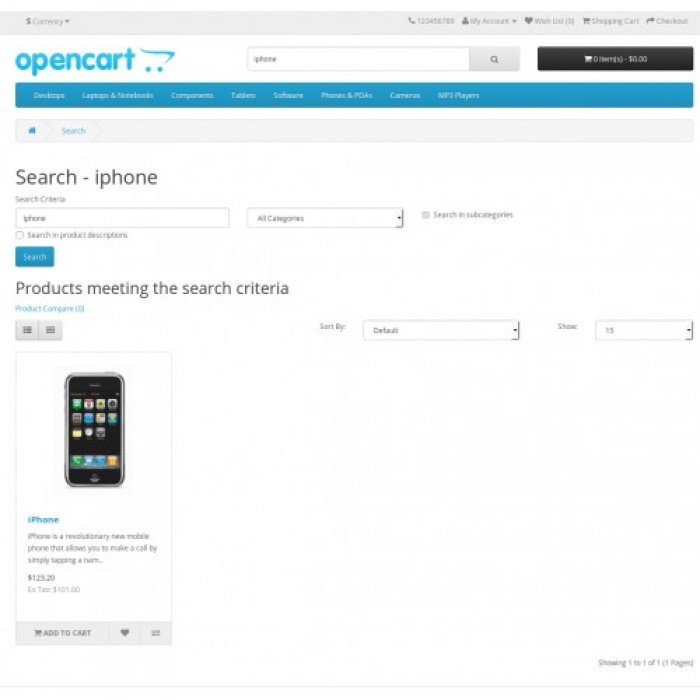
Task: Open Shopping Cart link in top bar
Action: (x=611, y=21)
